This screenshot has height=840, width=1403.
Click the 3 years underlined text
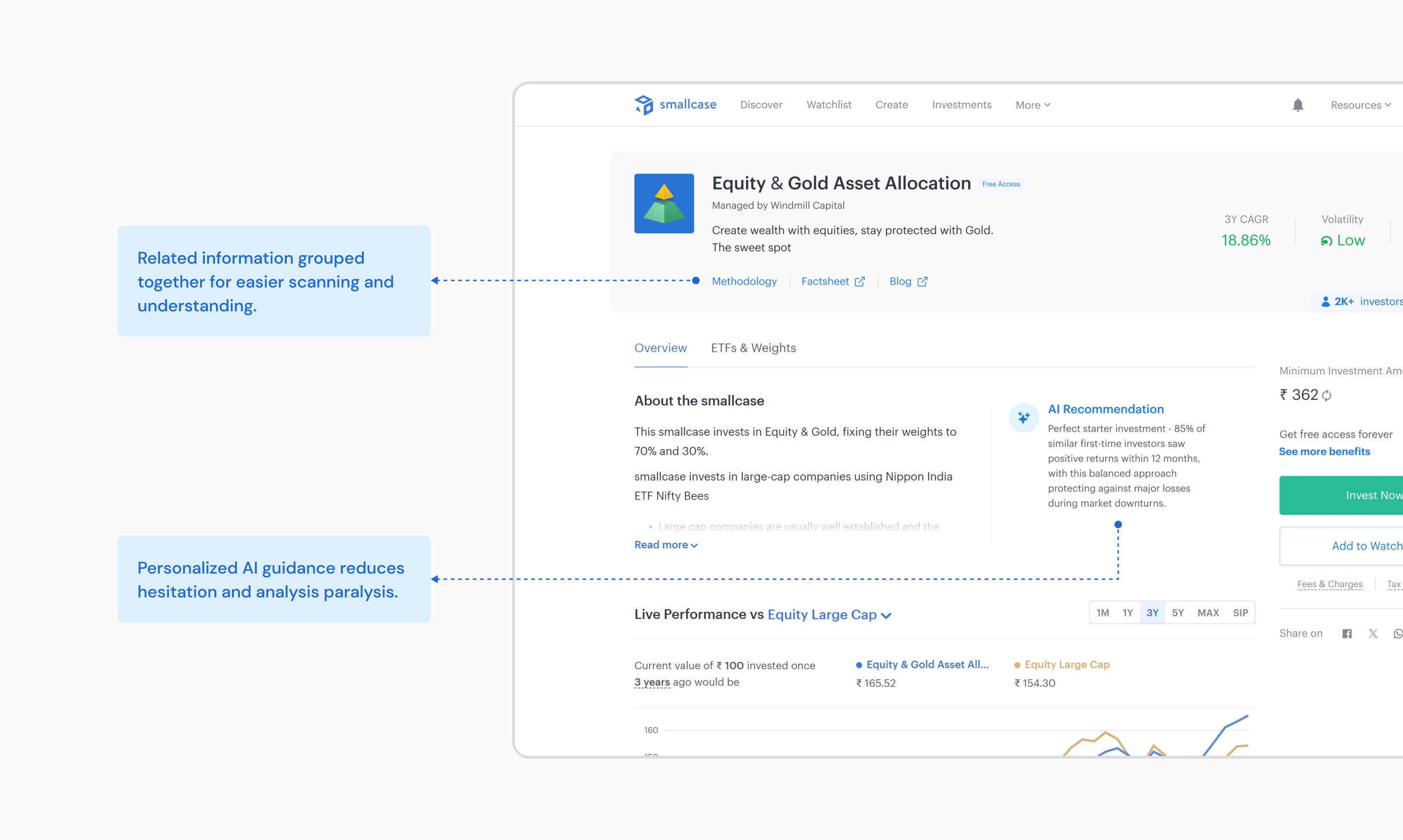click(651, 682)
